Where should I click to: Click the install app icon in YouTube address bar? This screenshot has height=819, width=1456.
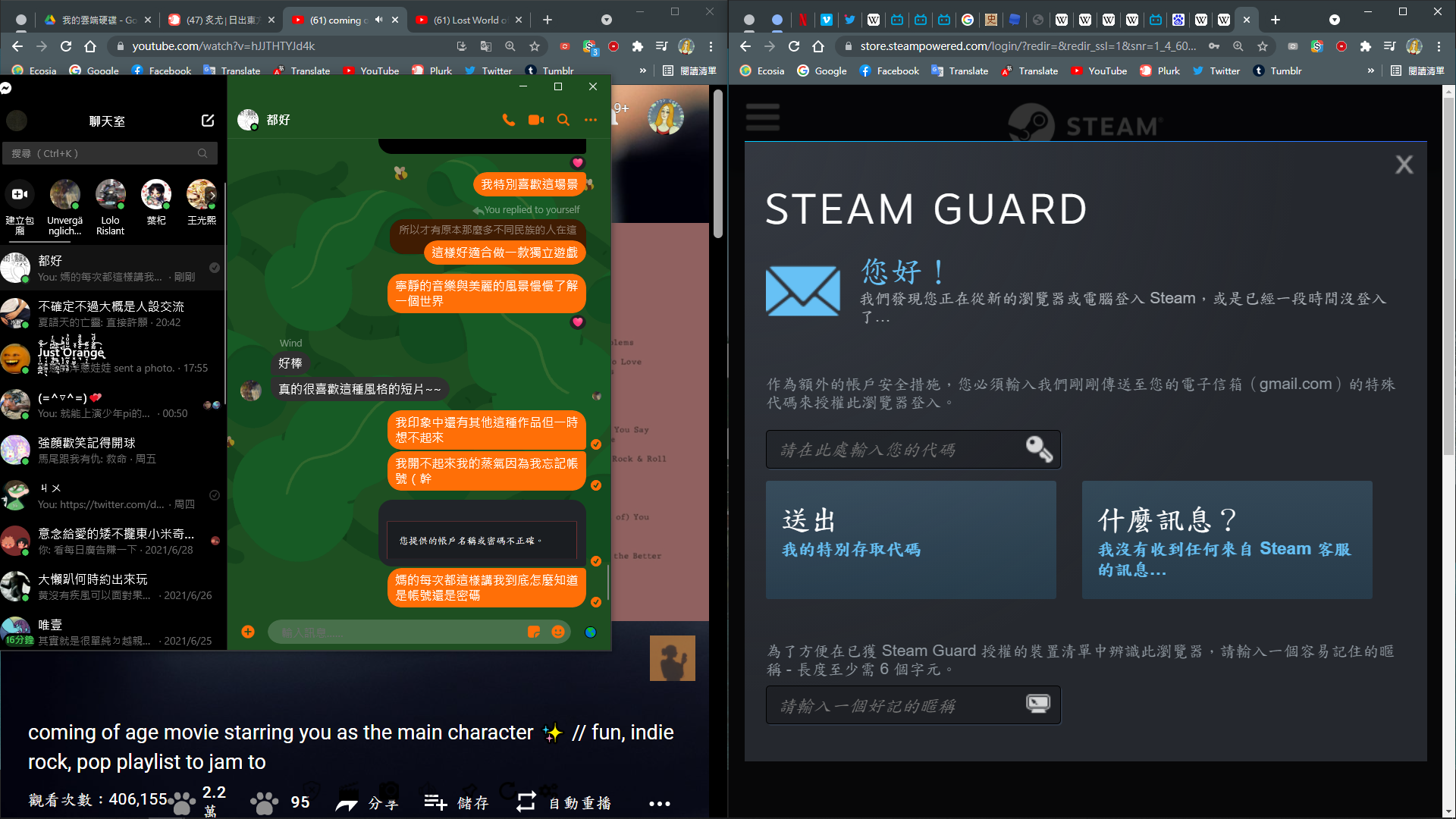pos(462,46)
